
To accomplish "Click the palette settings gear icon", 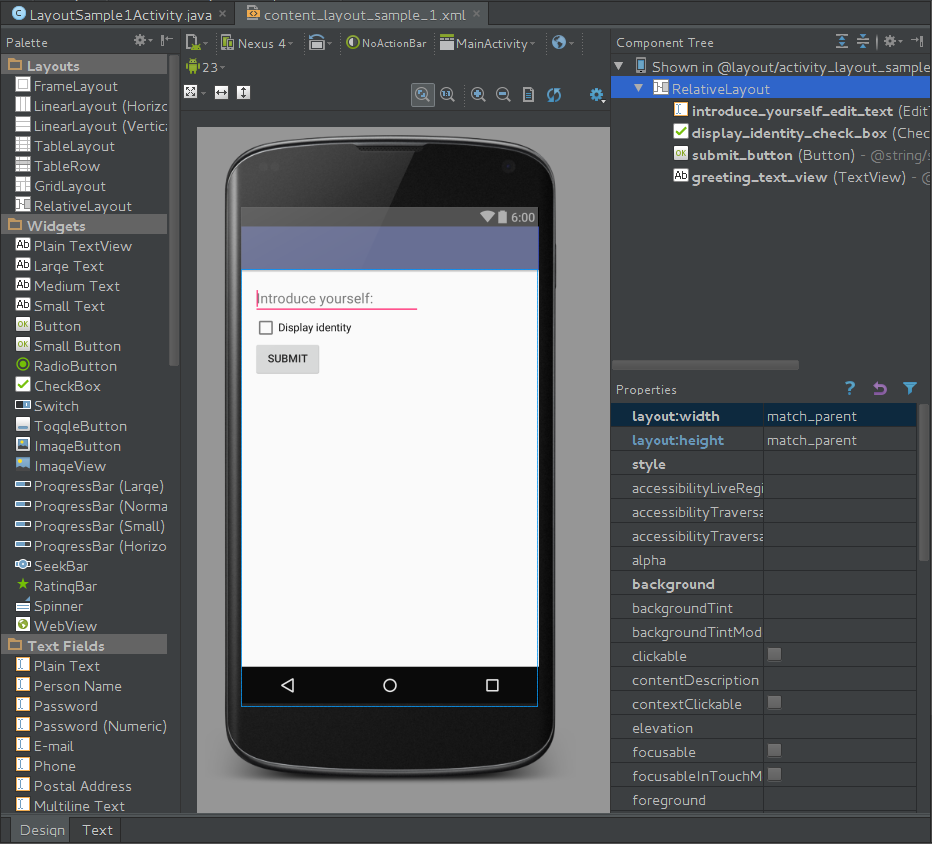I will pyautogui.click(x=140, y=40).
